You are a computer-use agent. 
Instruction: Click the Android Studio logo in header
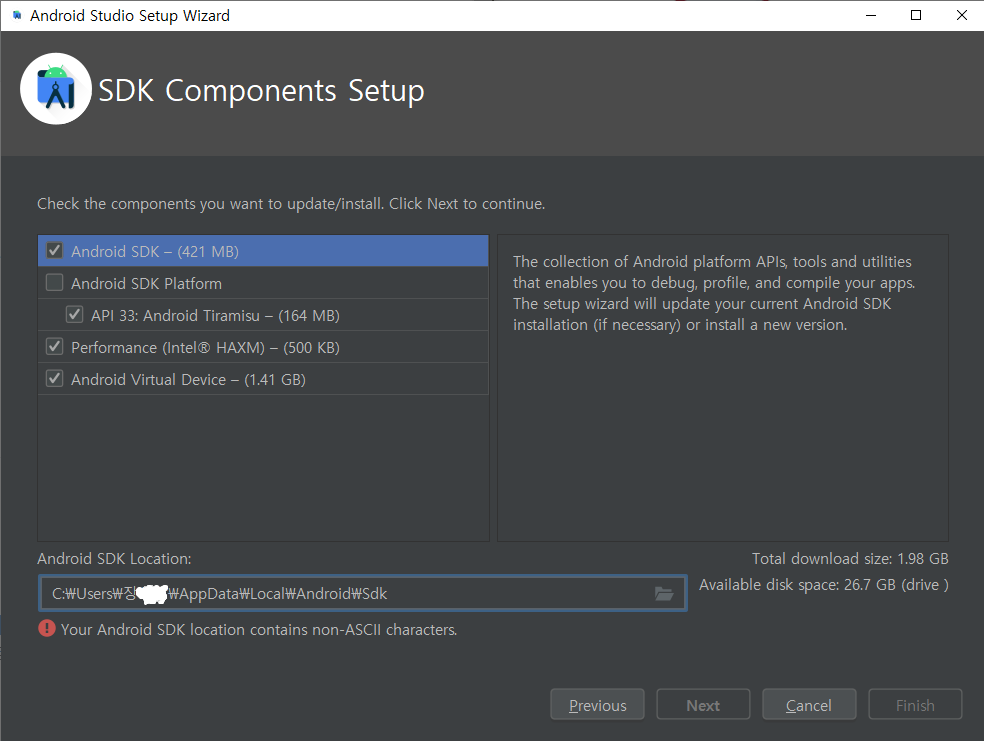(56, 88)
